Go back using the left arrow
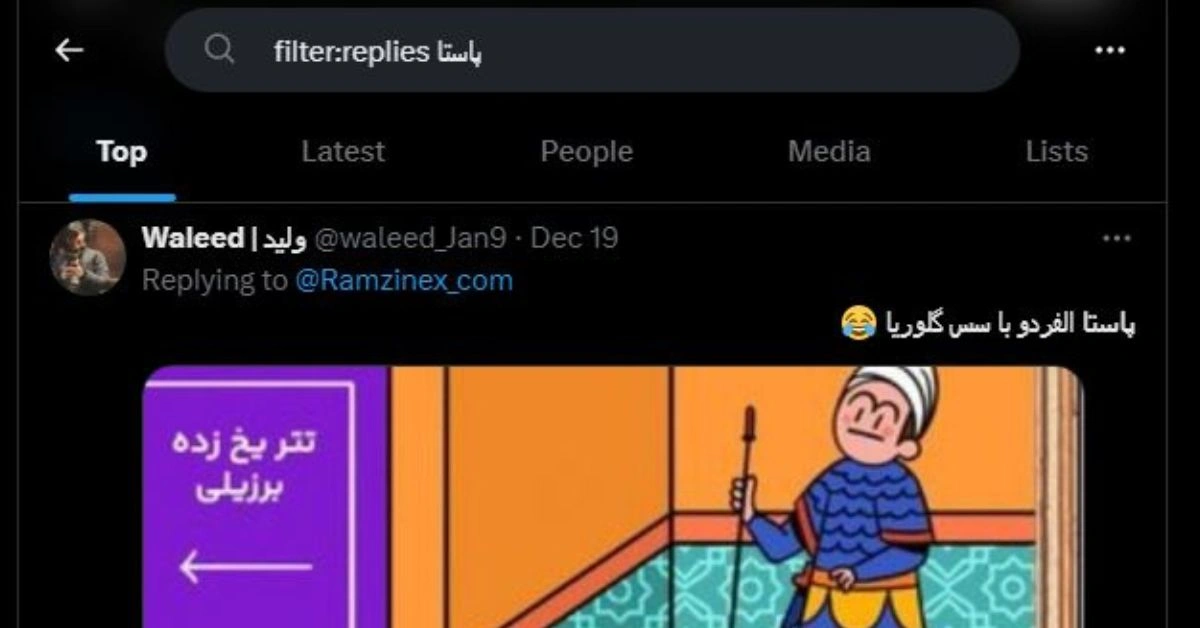 (x=69, y=50)
